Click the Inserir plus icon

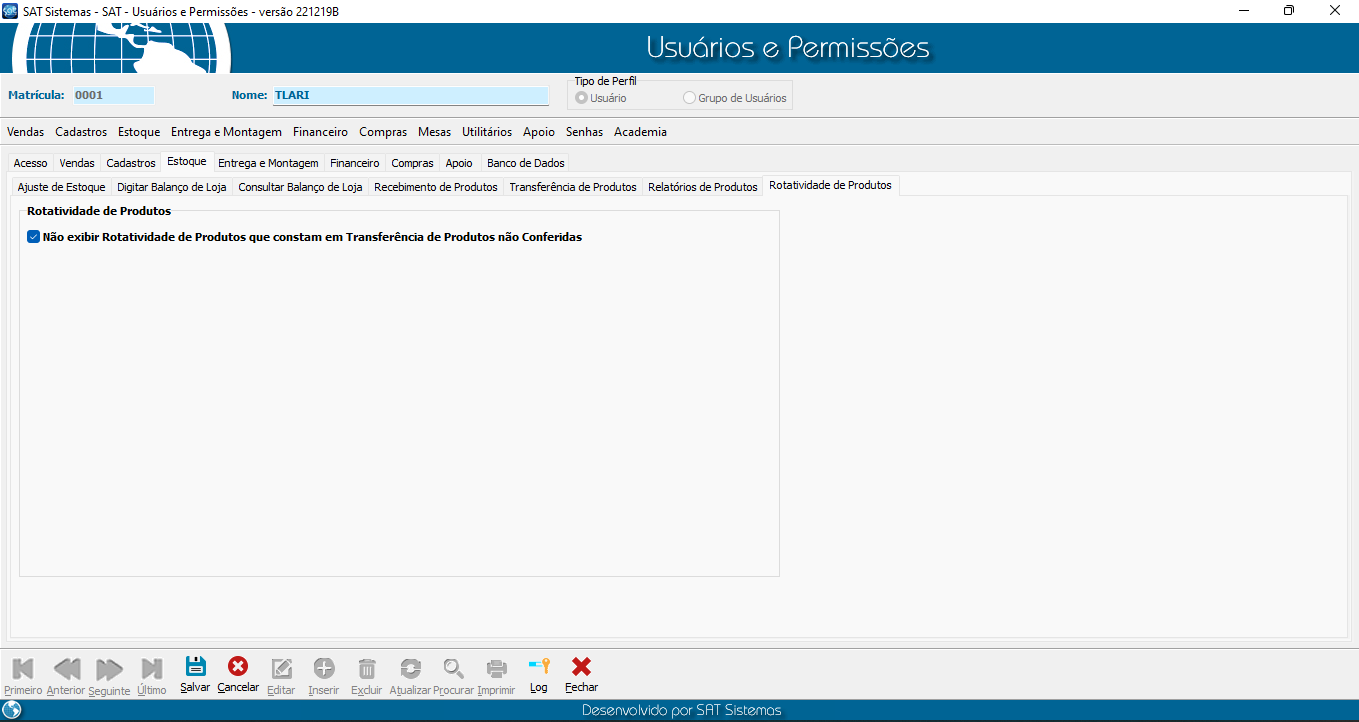(324, 668)
